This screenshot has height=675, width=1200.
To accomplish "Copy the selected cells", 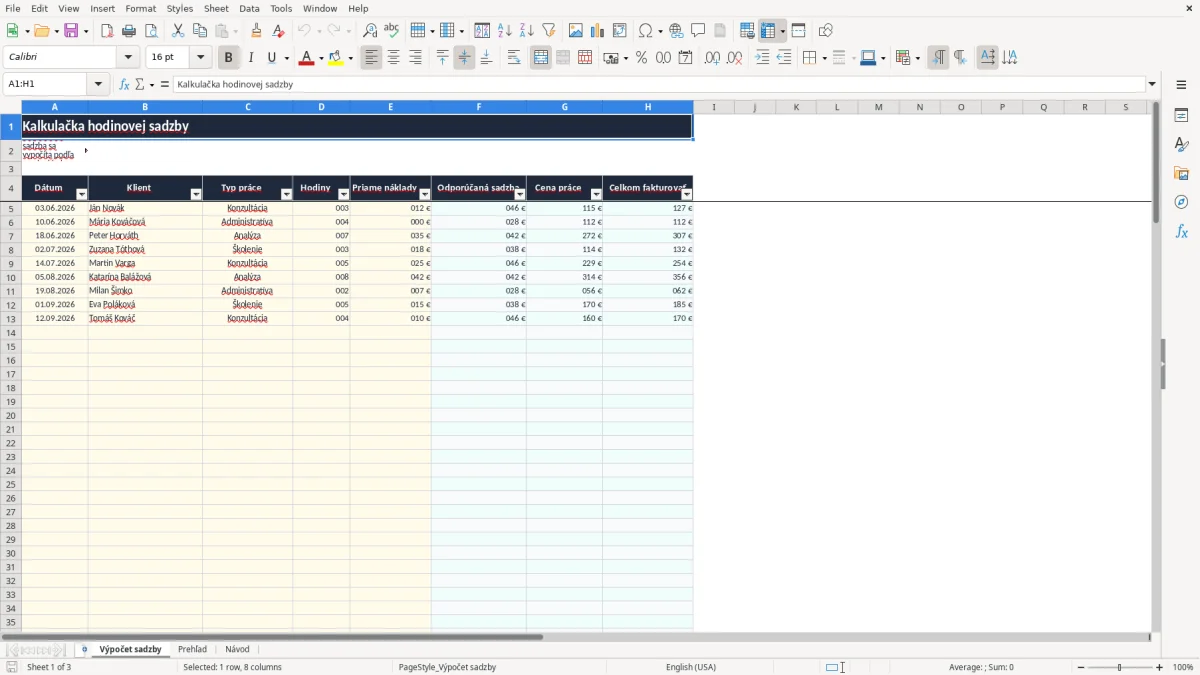I will point(200,31).
